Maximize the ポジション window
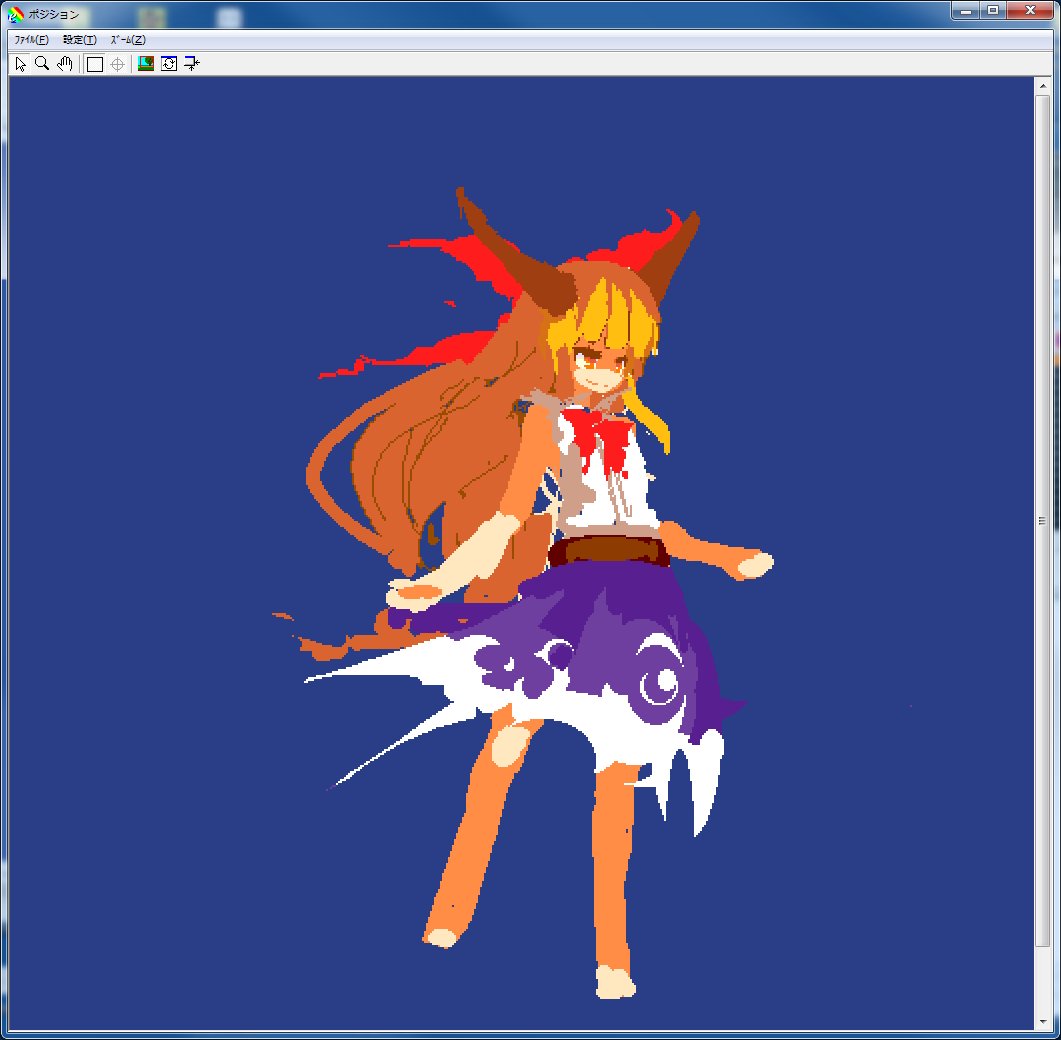The width and height of the screenshot is (1061, 1040). pyautogui.click(x=993, y=10)
